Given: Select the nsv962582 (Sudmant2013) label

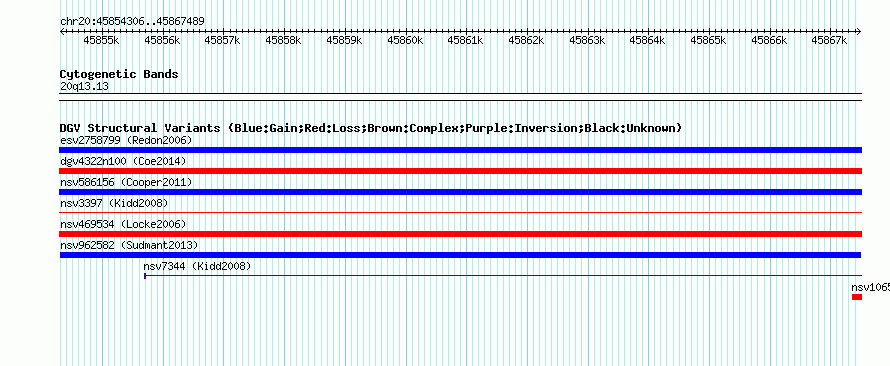Looking at the screenshot, I should [x=129, y=245].
